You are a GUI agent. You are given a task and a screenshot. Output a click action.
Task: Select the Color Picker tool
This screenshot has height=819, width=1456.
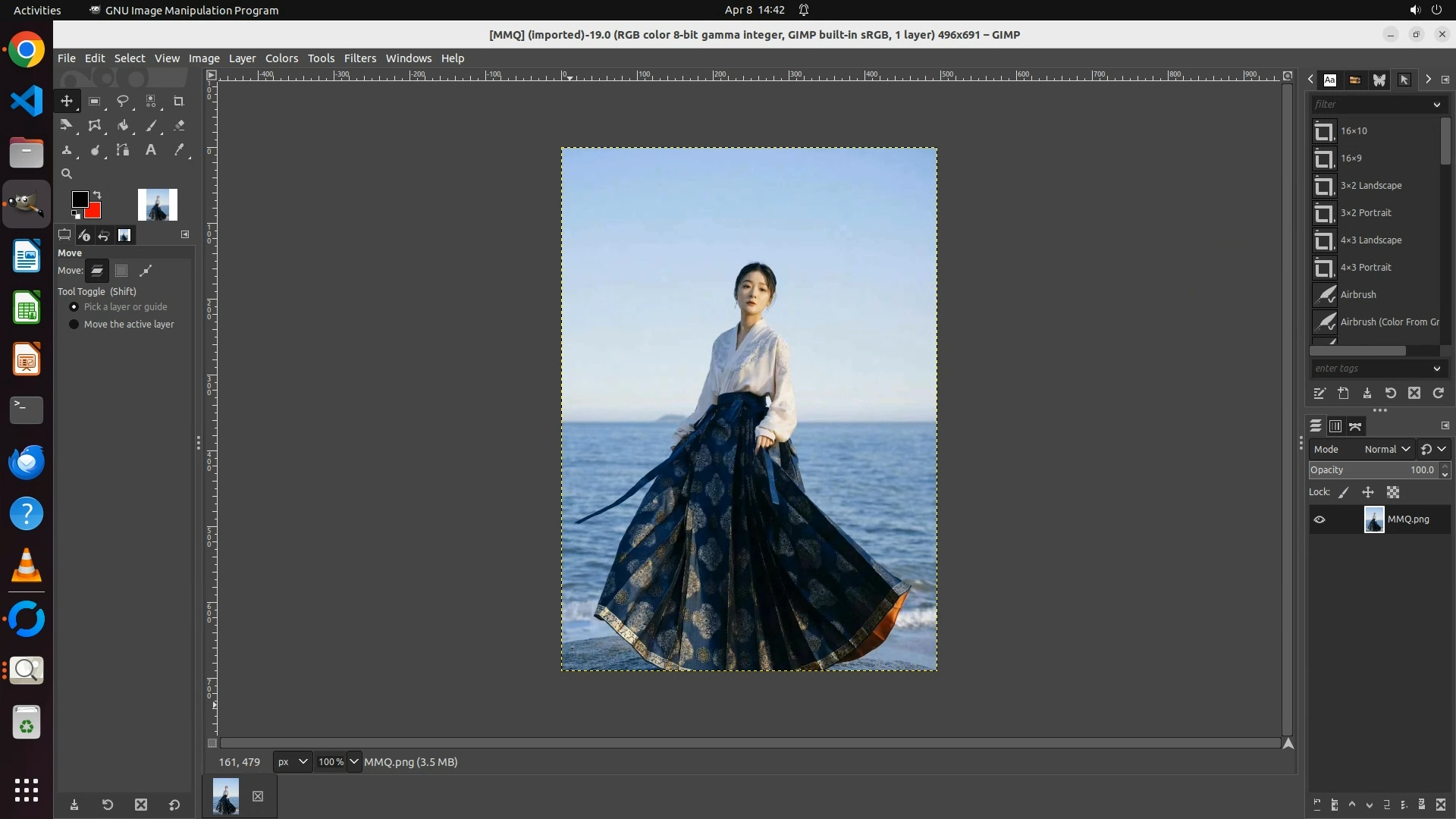(179, 150)
